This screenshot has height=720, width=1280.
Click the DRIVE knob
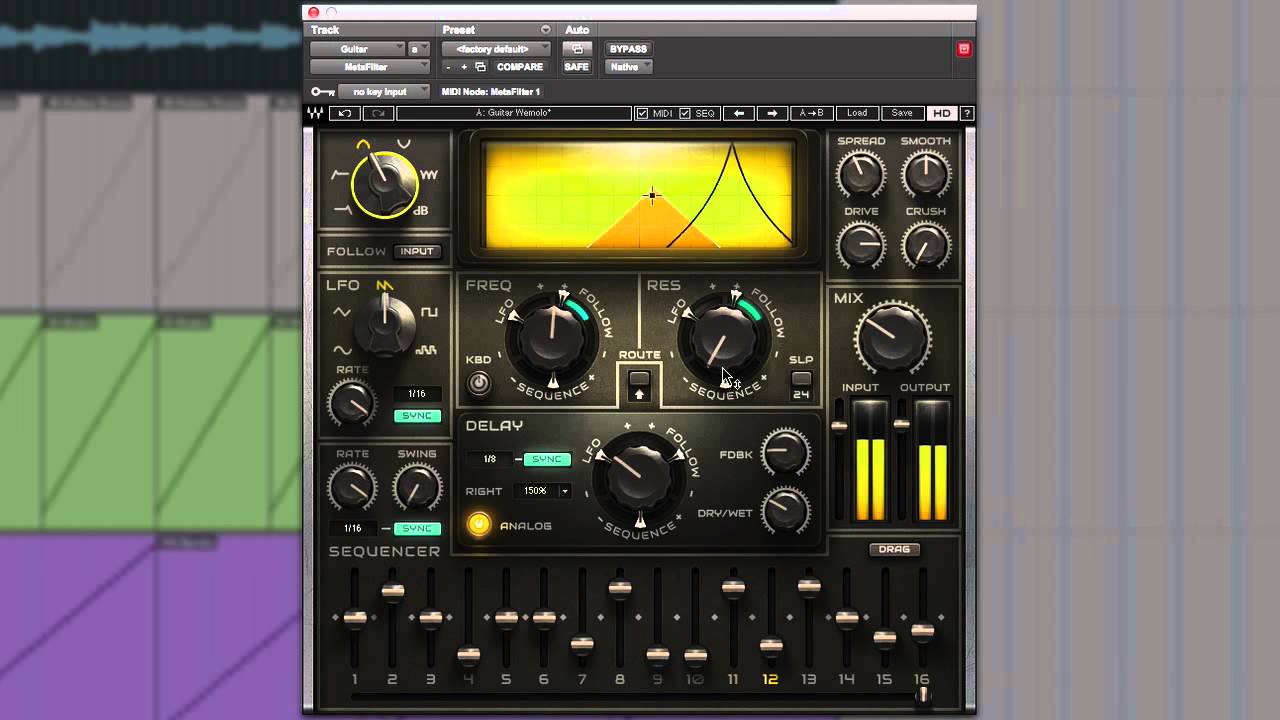(861, 245)
